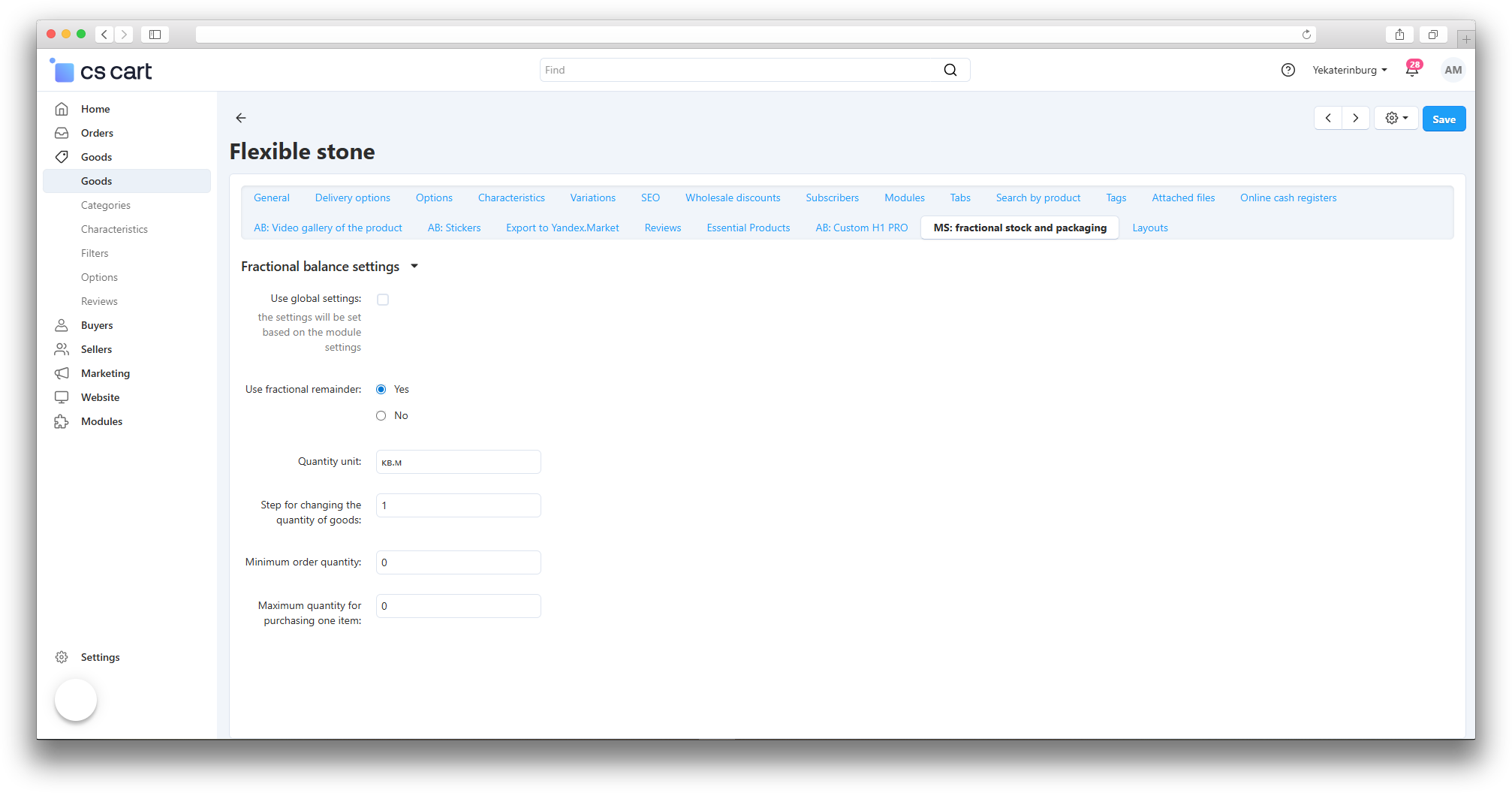Reload page in browser toolbar
Image resolution: width=1512 pixels, height=793 pixels.
[x=1306, y=35]
